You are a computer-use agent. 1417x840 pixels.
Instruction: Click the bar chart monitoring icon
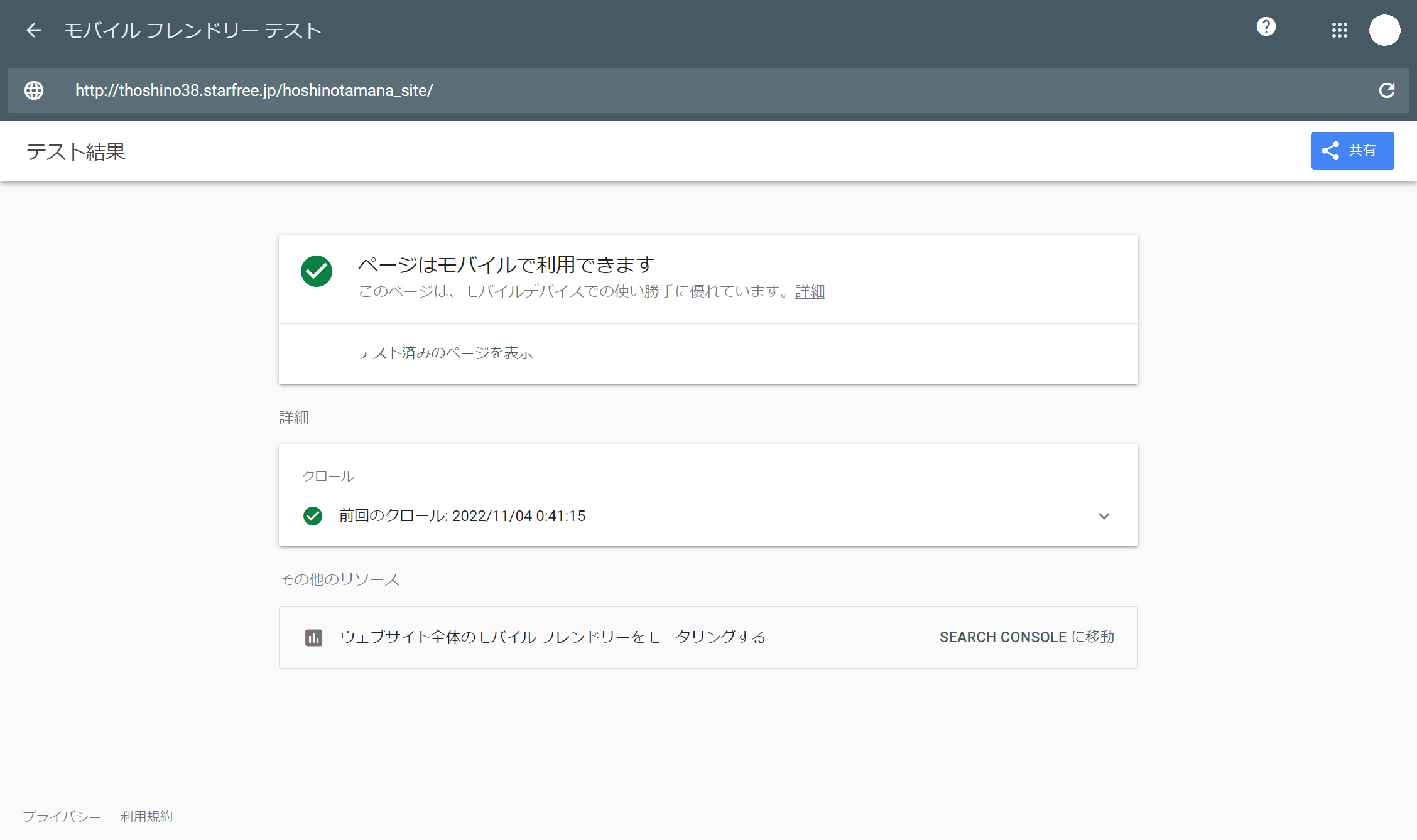[x=313, y=638]
